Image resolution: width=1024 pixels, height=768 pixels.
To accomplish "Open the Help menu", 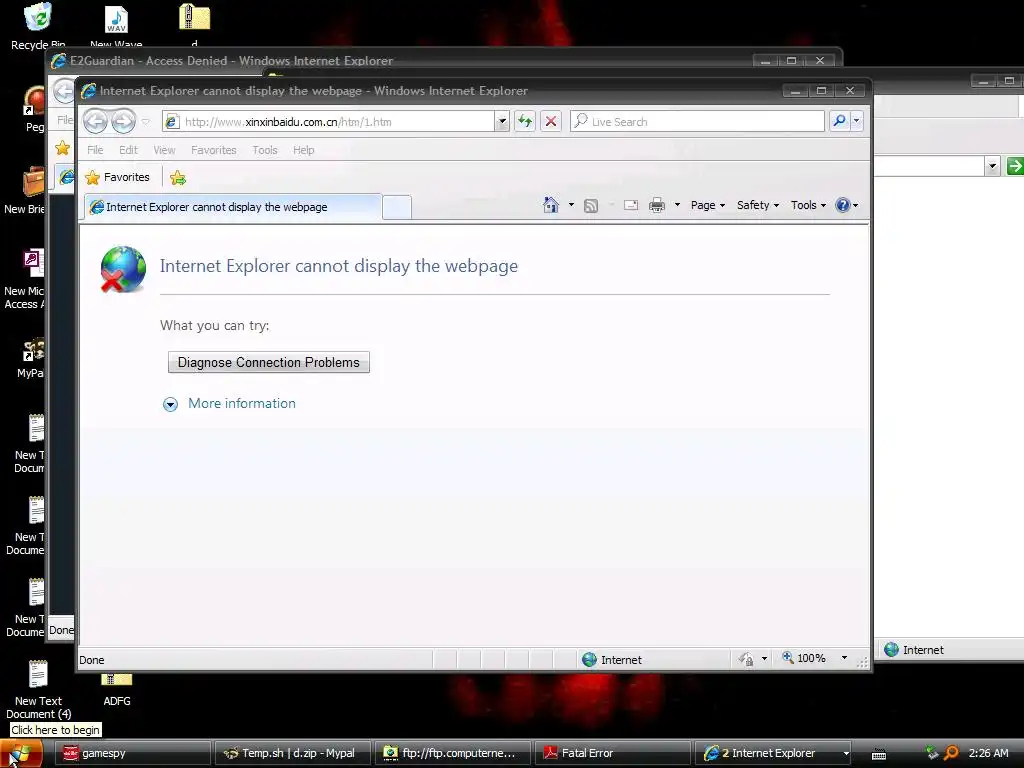I will [303, 150].
